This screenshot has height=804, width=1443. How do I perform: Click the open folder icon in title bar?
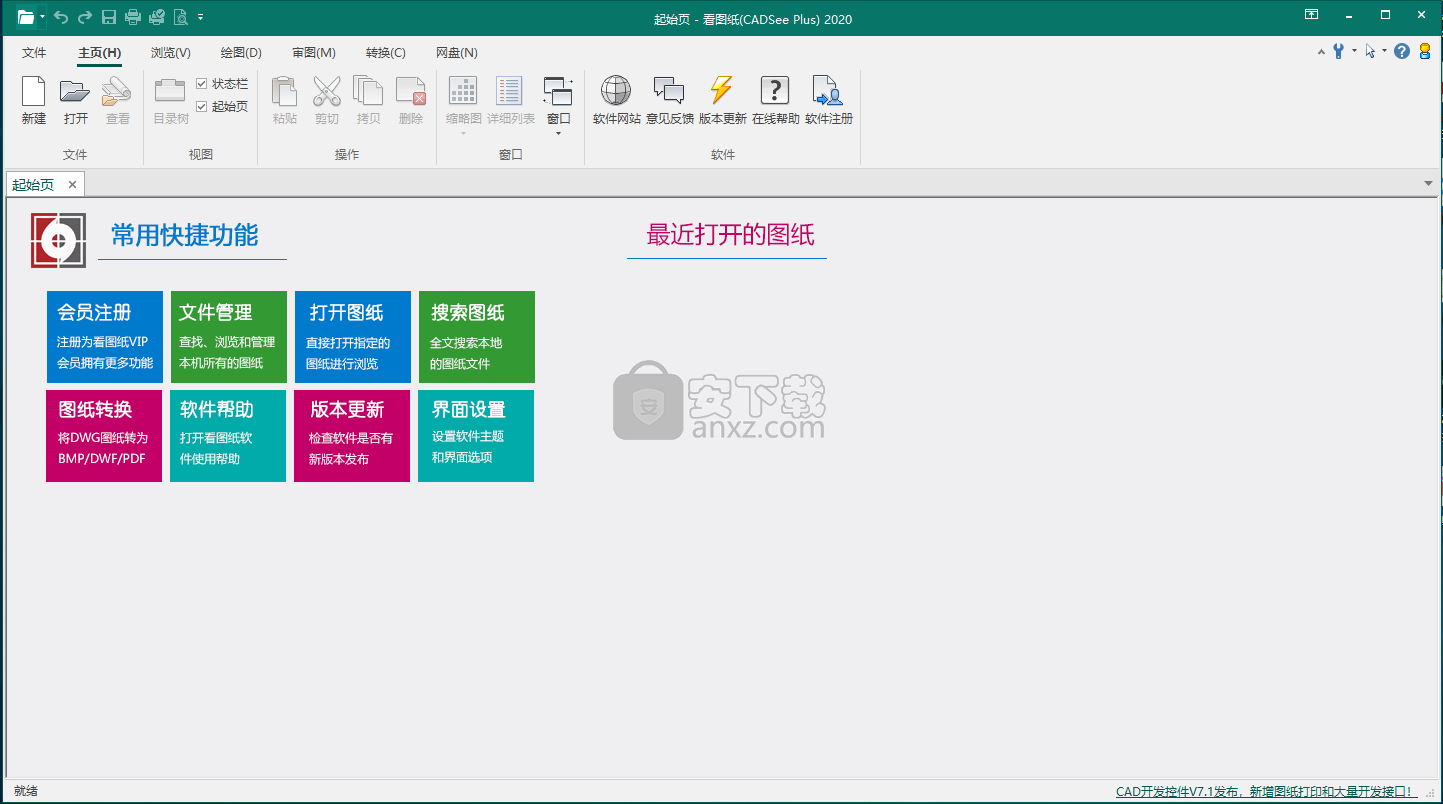26,17
